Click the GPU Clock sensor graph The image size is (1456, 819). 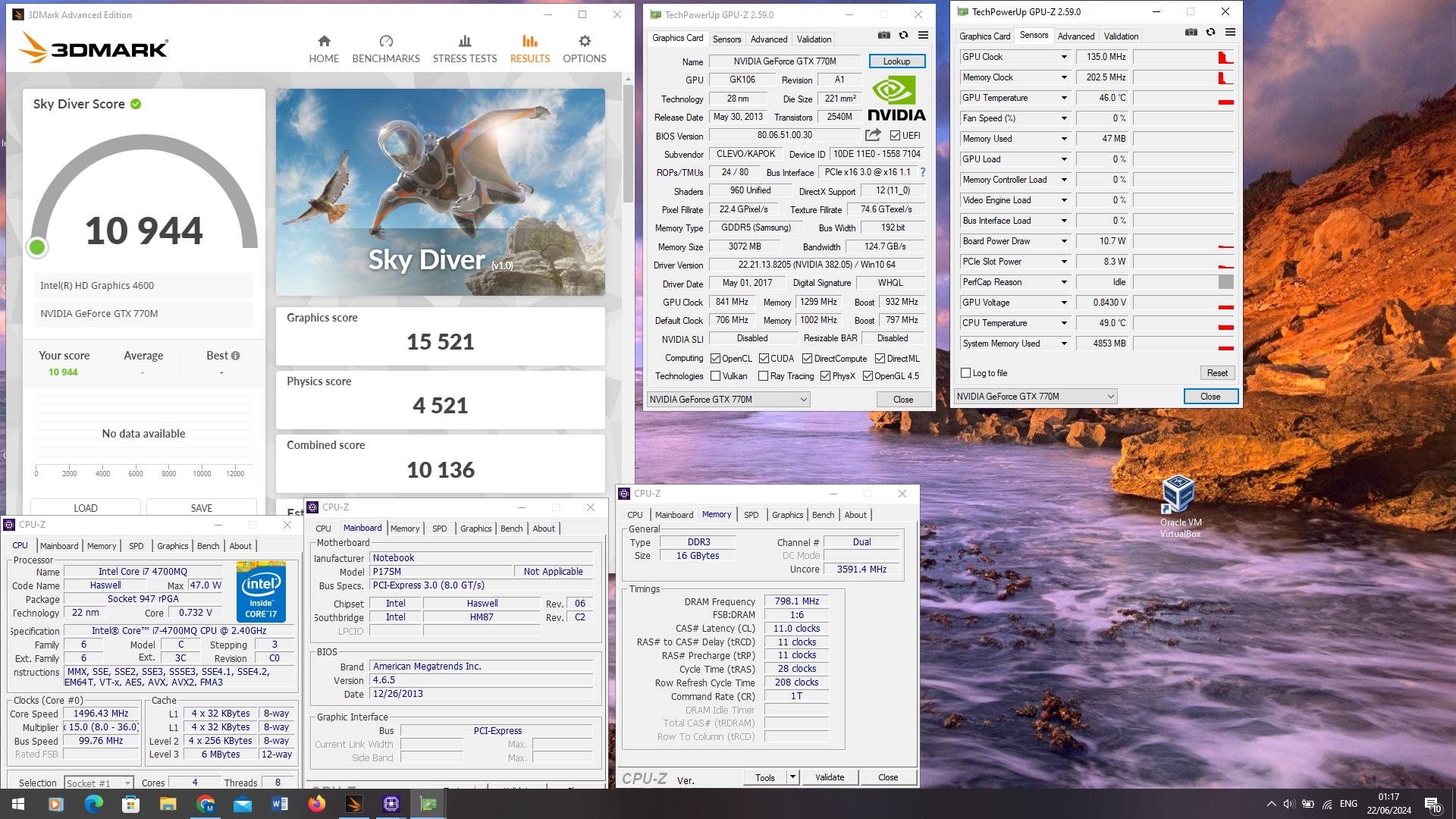coord(1183,57)
